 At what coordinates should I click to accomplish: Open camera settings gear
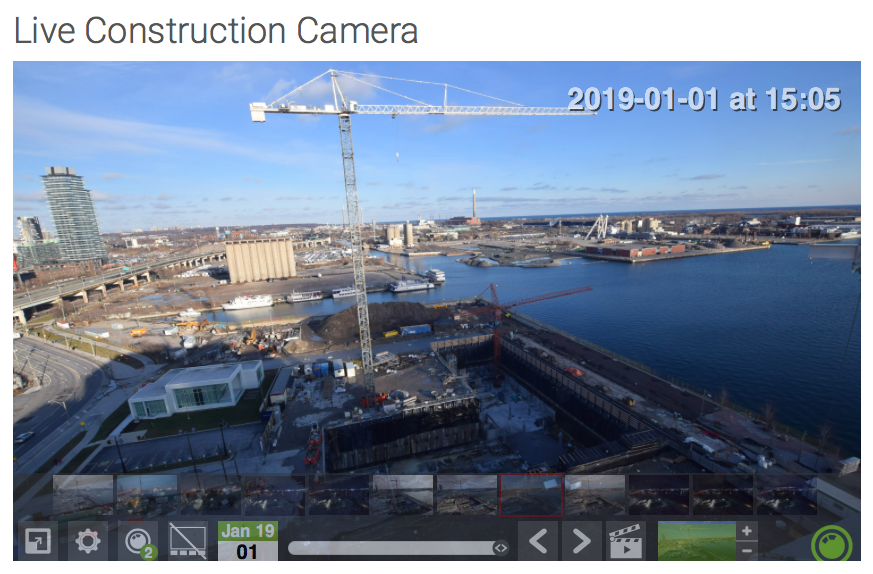(88, 541)
